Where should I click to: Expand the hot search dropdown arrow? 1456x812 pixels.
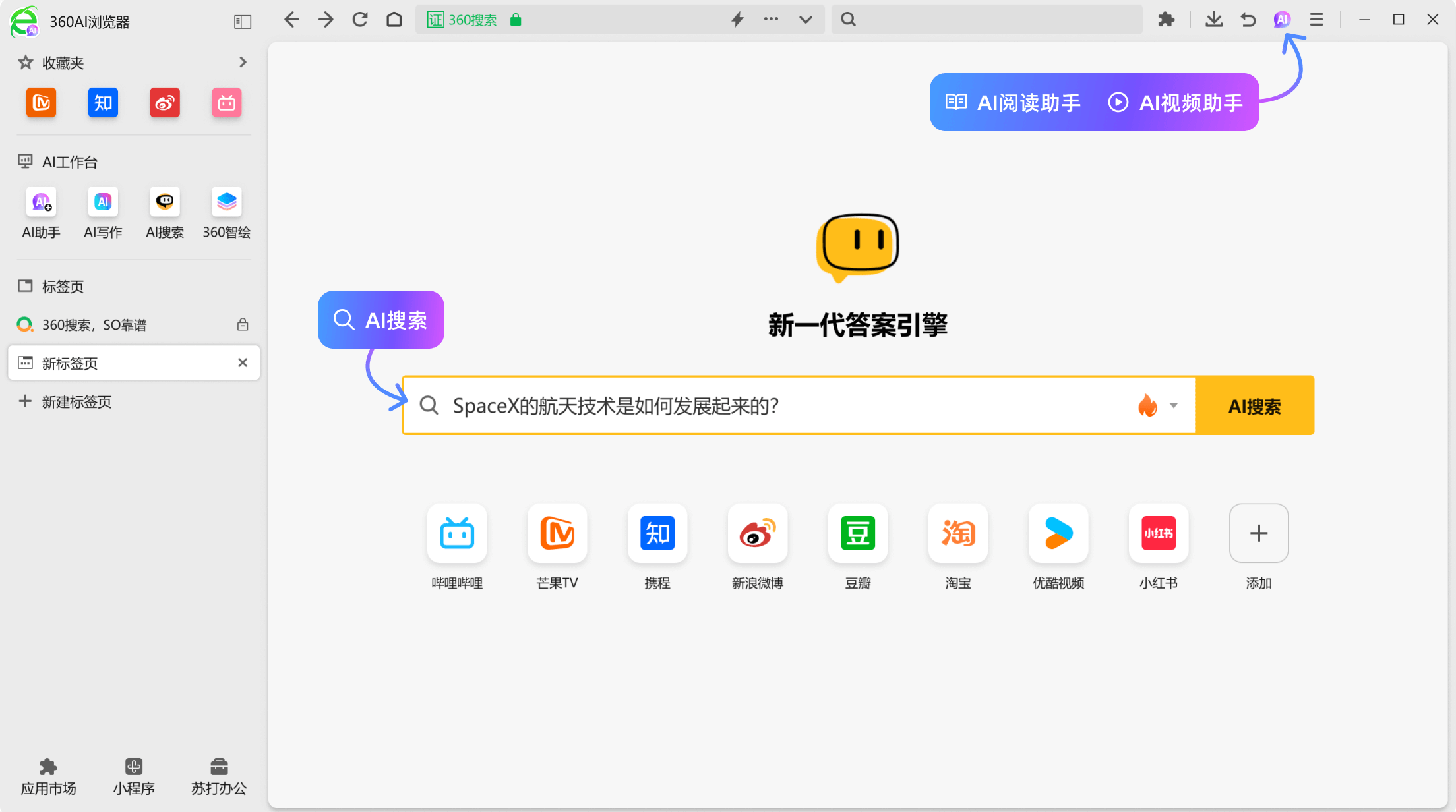(1172, 406)
